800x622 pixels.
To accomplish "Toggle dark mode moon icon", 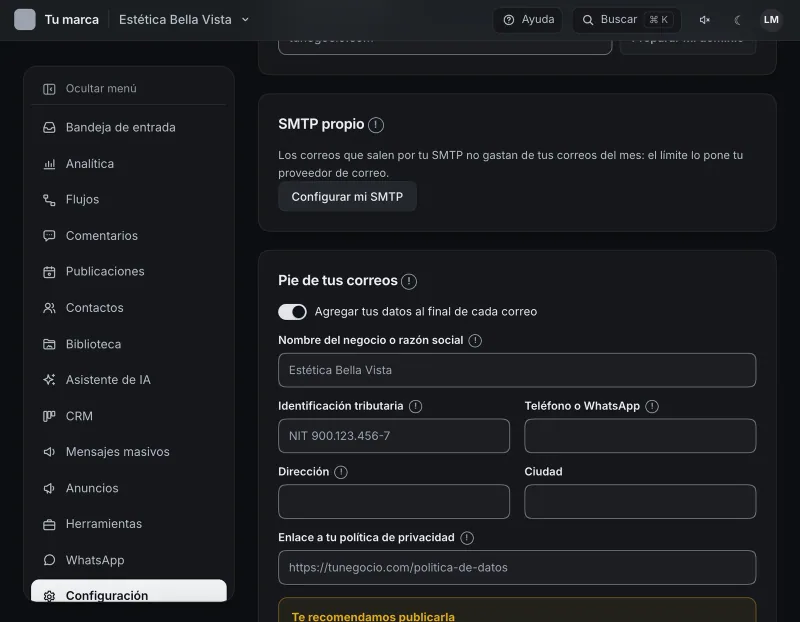I will pos(737,20).
